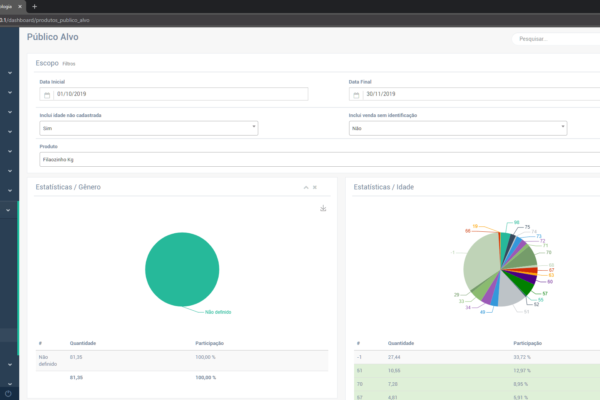Select the 8,95 % row in Idade table

coord(477,384)
